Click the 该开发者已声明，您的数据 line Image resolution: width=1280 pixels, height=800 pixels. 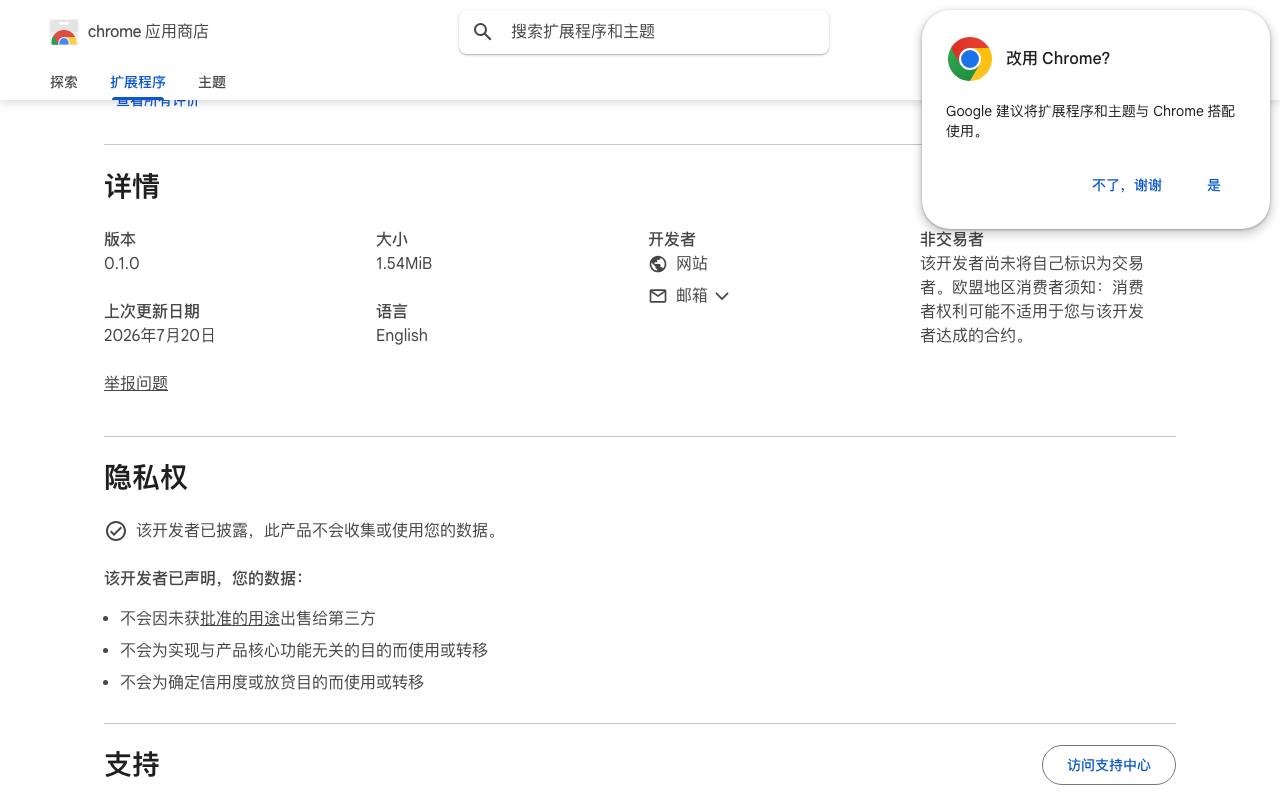204,579
